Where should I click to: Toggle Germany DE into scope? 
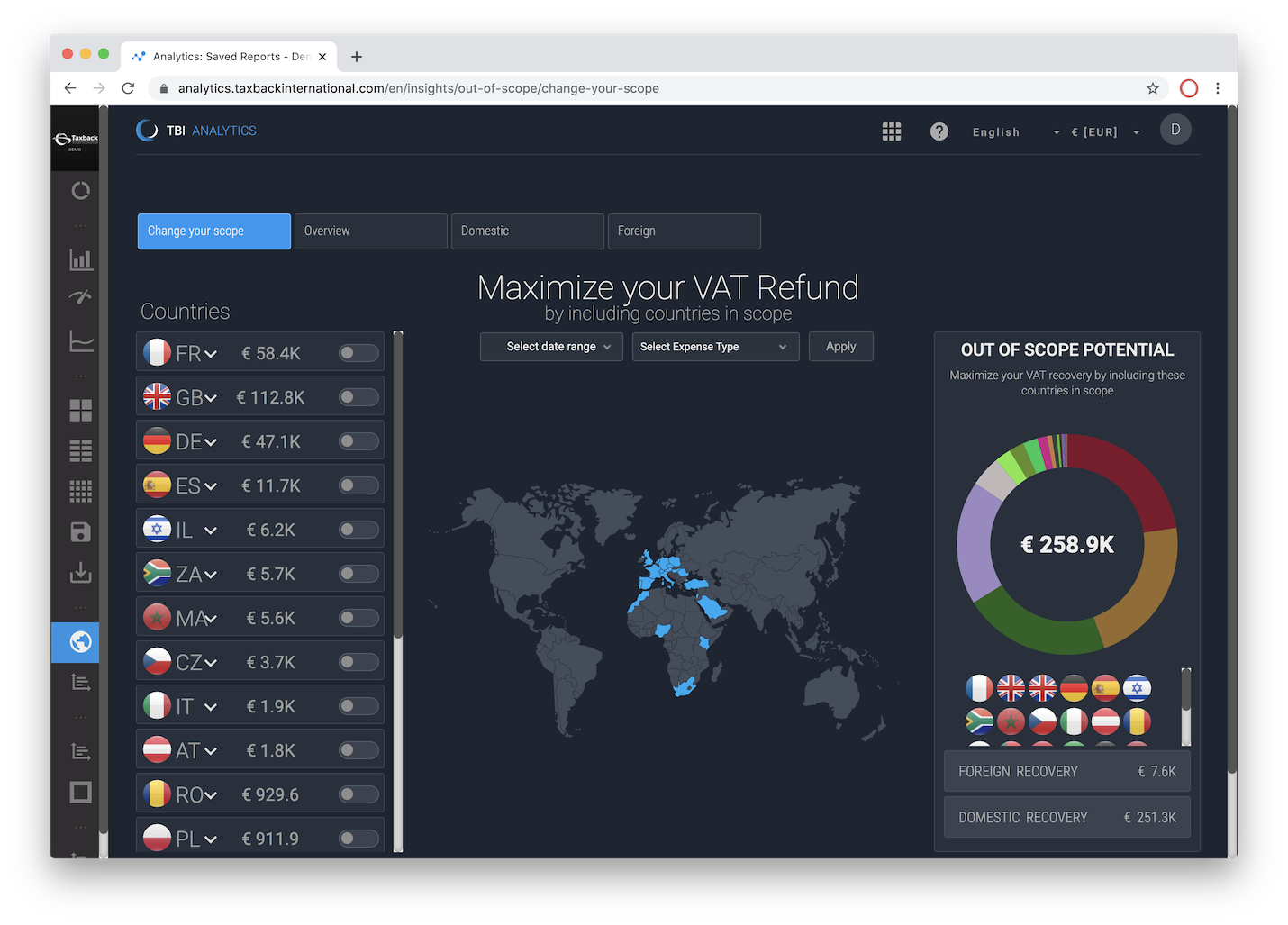[x=358, y=441]
